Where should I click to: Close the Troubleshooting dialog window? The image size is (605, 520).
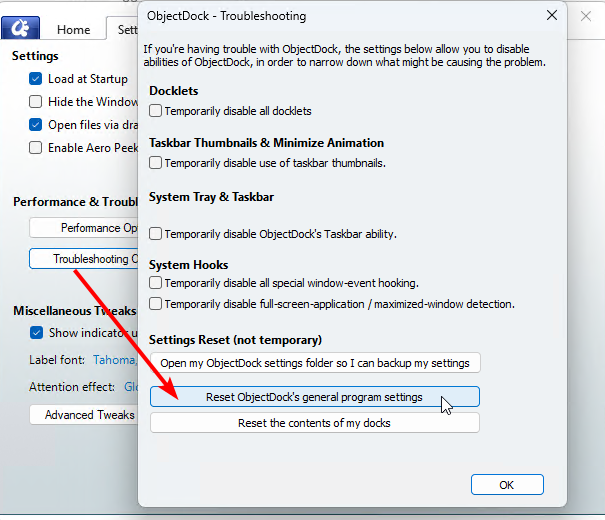551,16
